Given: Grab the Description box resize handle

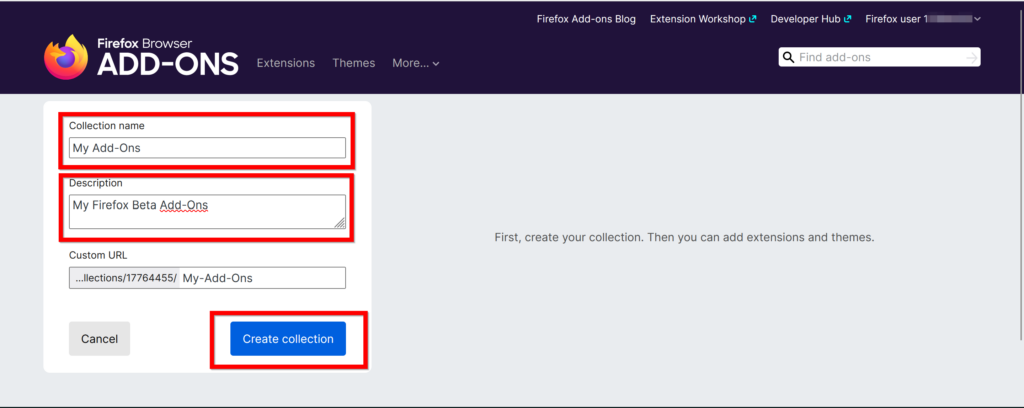Looking at the screenshot, I should (x=340, y=223).
